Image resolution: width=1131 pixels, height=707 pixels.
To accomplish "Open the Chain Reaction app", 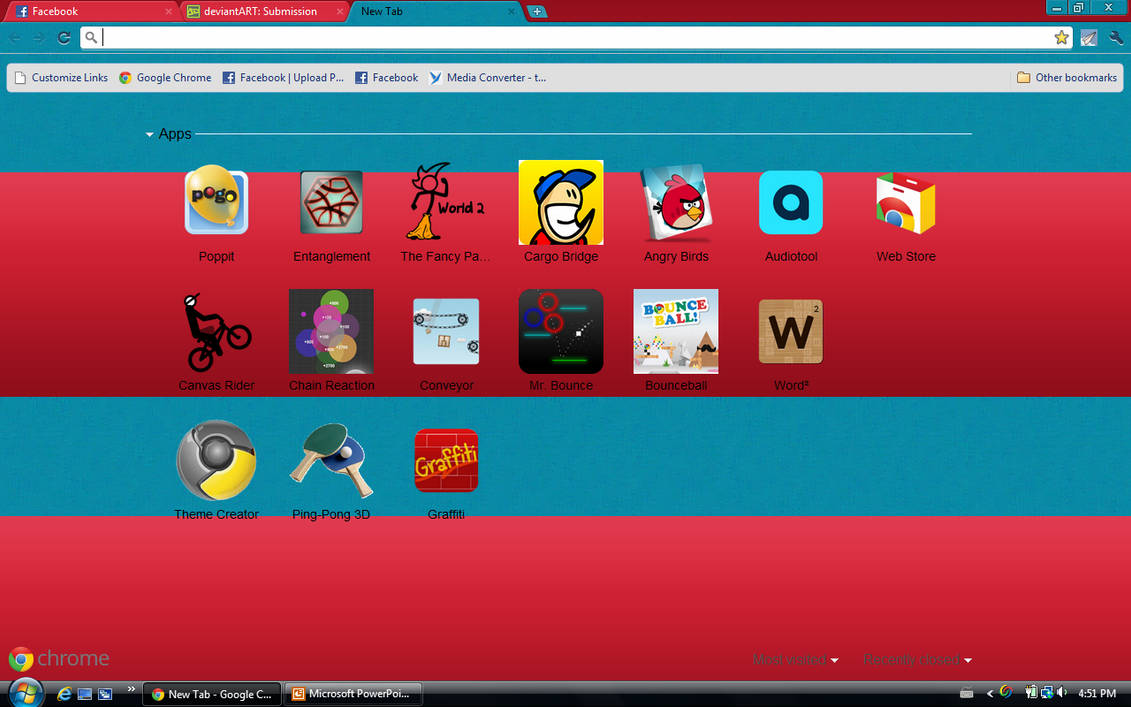I will 331,332.
